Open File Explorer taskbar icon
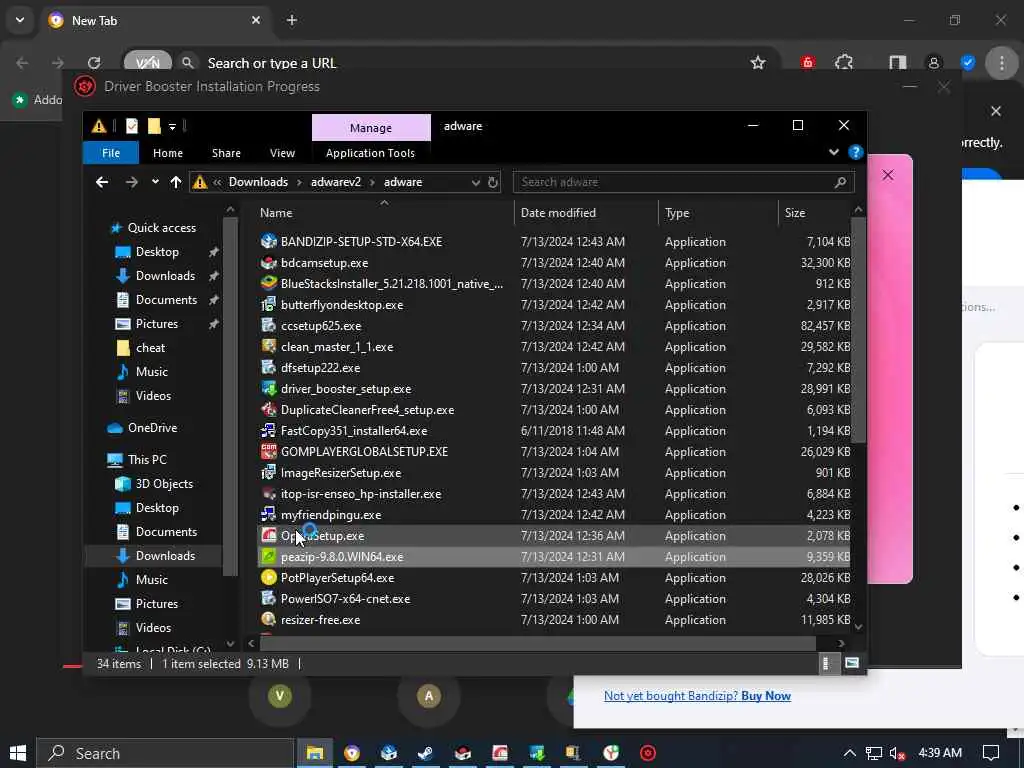 coord(315,753)
